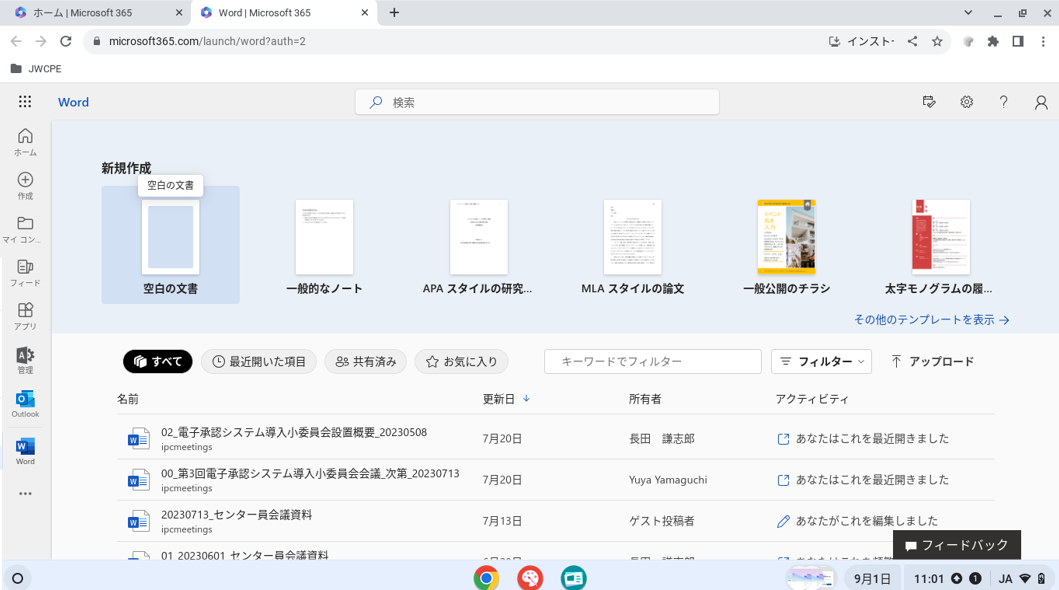Show 共有済み shared files

click(365, 362)
